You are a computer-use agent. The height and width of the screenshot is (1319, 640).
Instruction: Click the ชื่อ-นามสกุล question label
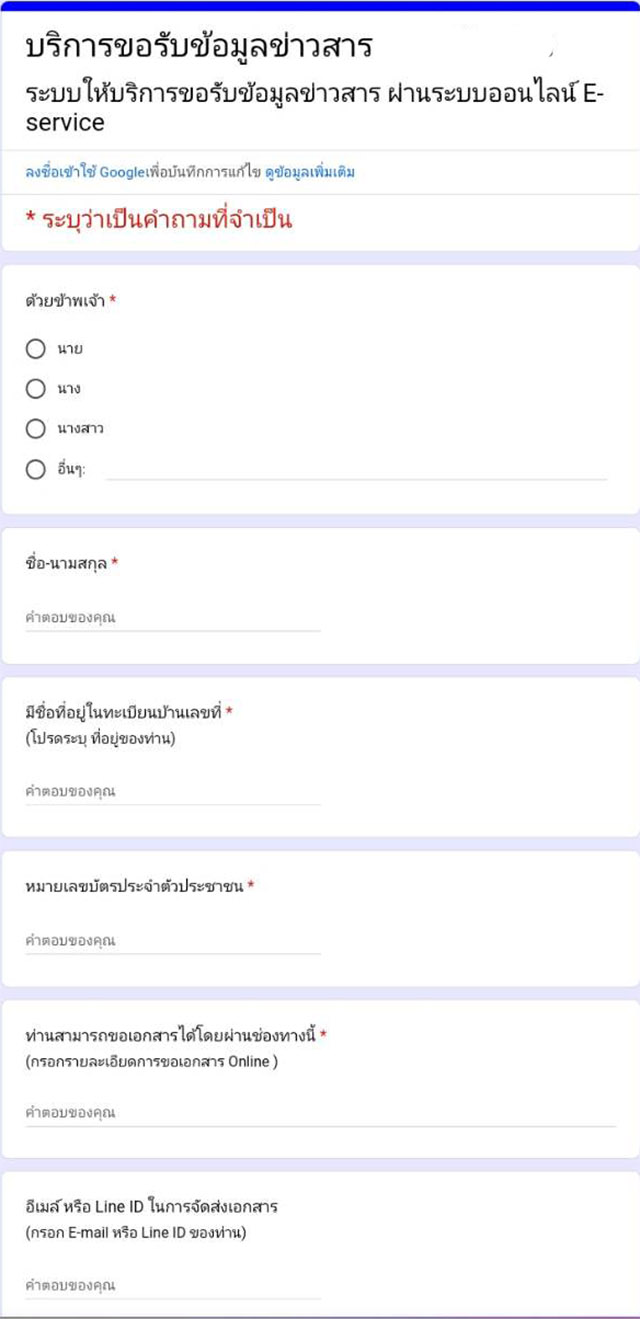click(x=67, y=564)
